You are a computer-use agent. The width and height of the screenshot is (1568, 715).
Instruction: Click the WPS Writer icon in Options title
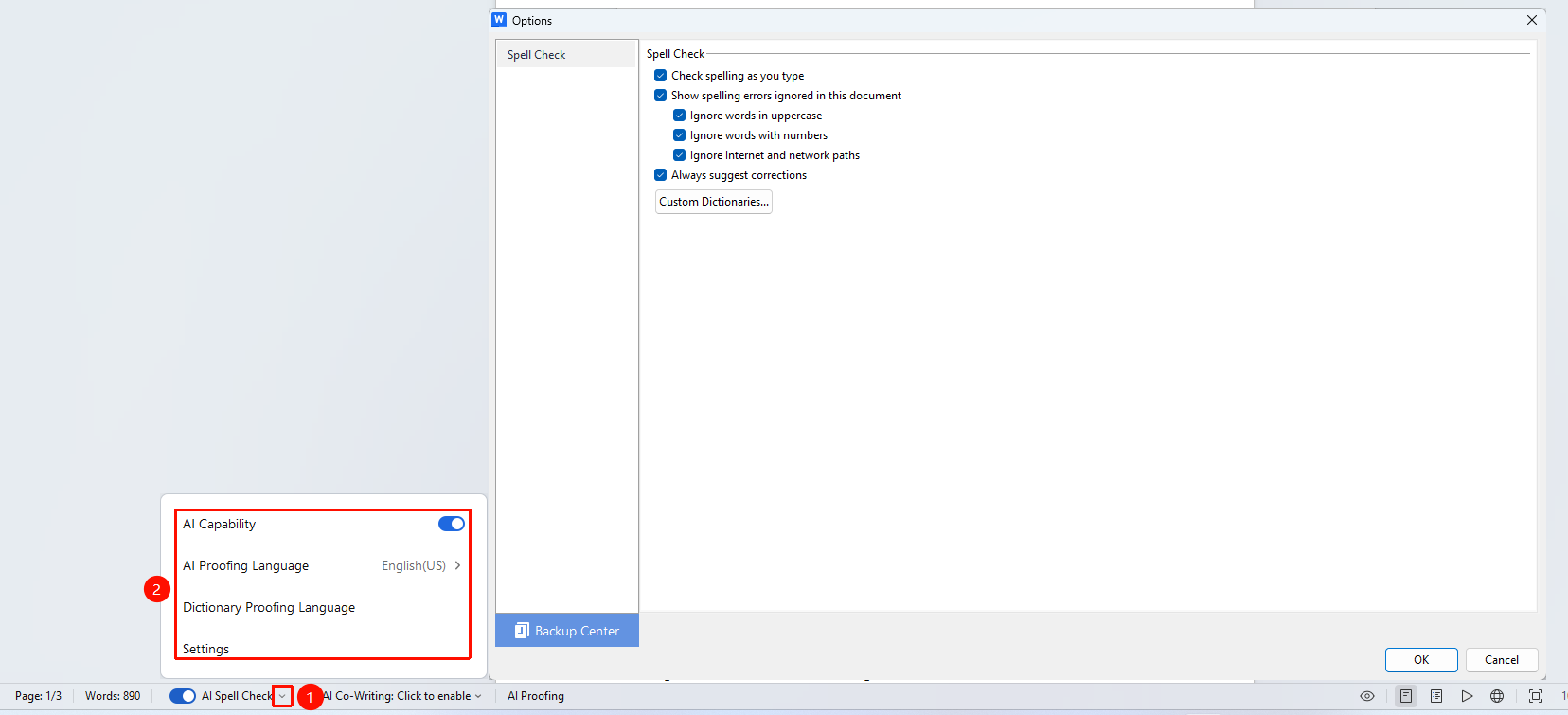click(499, 20)
